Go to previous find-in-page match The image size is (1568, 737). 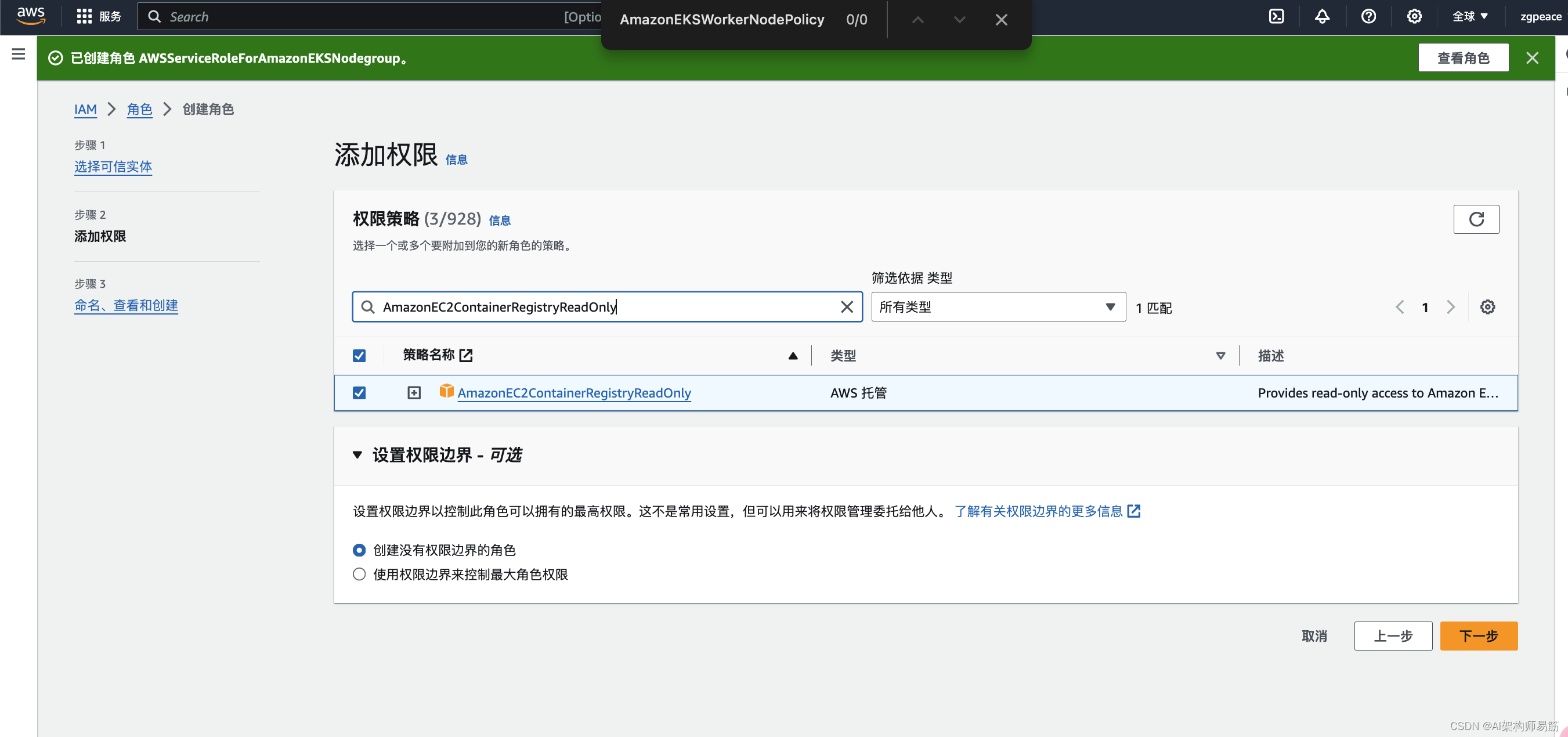tap(917, 20)
